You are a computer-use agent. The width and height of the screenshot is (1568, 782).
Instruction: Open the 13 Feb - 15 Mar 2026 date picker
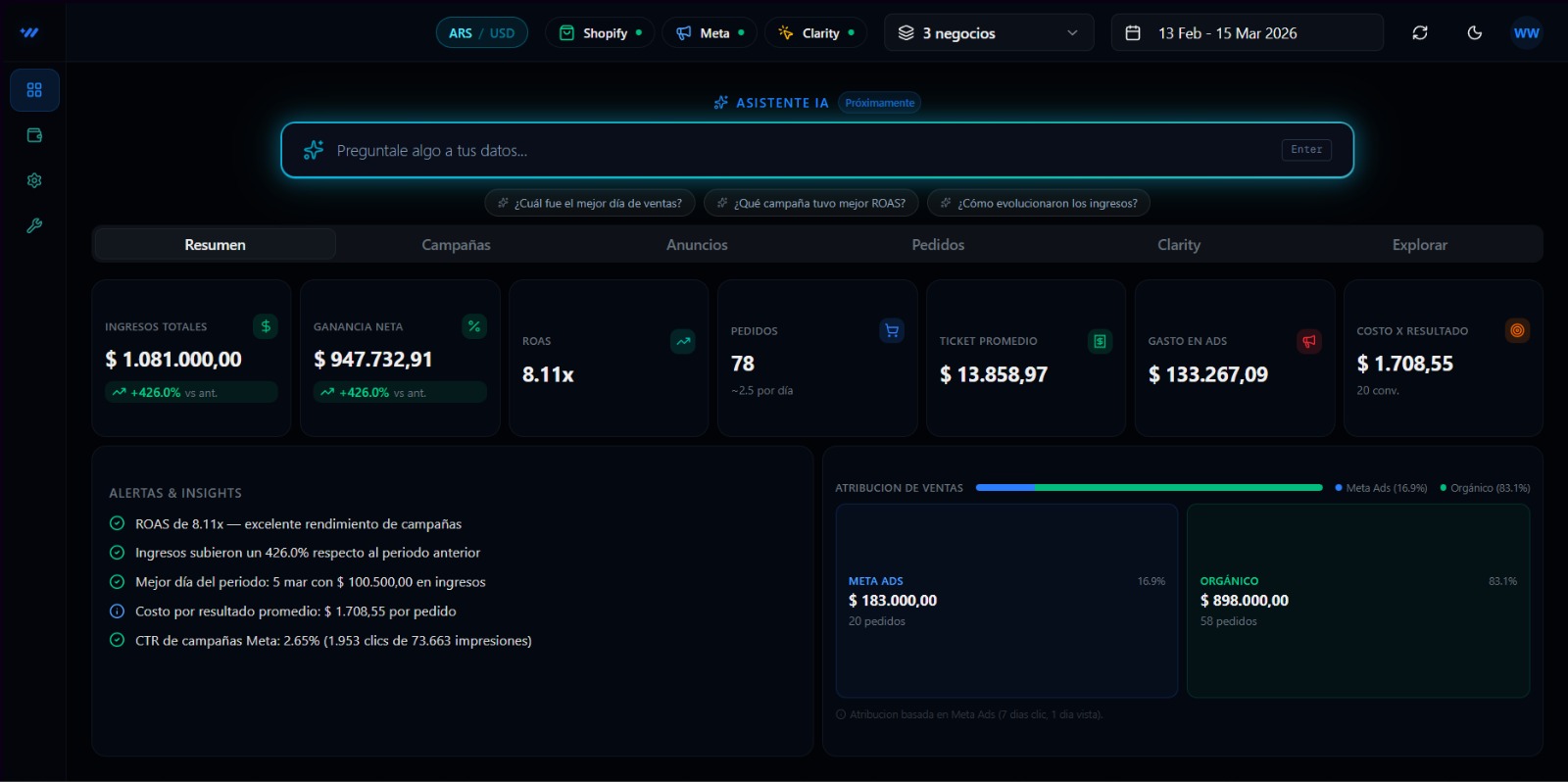point(1248,32)
